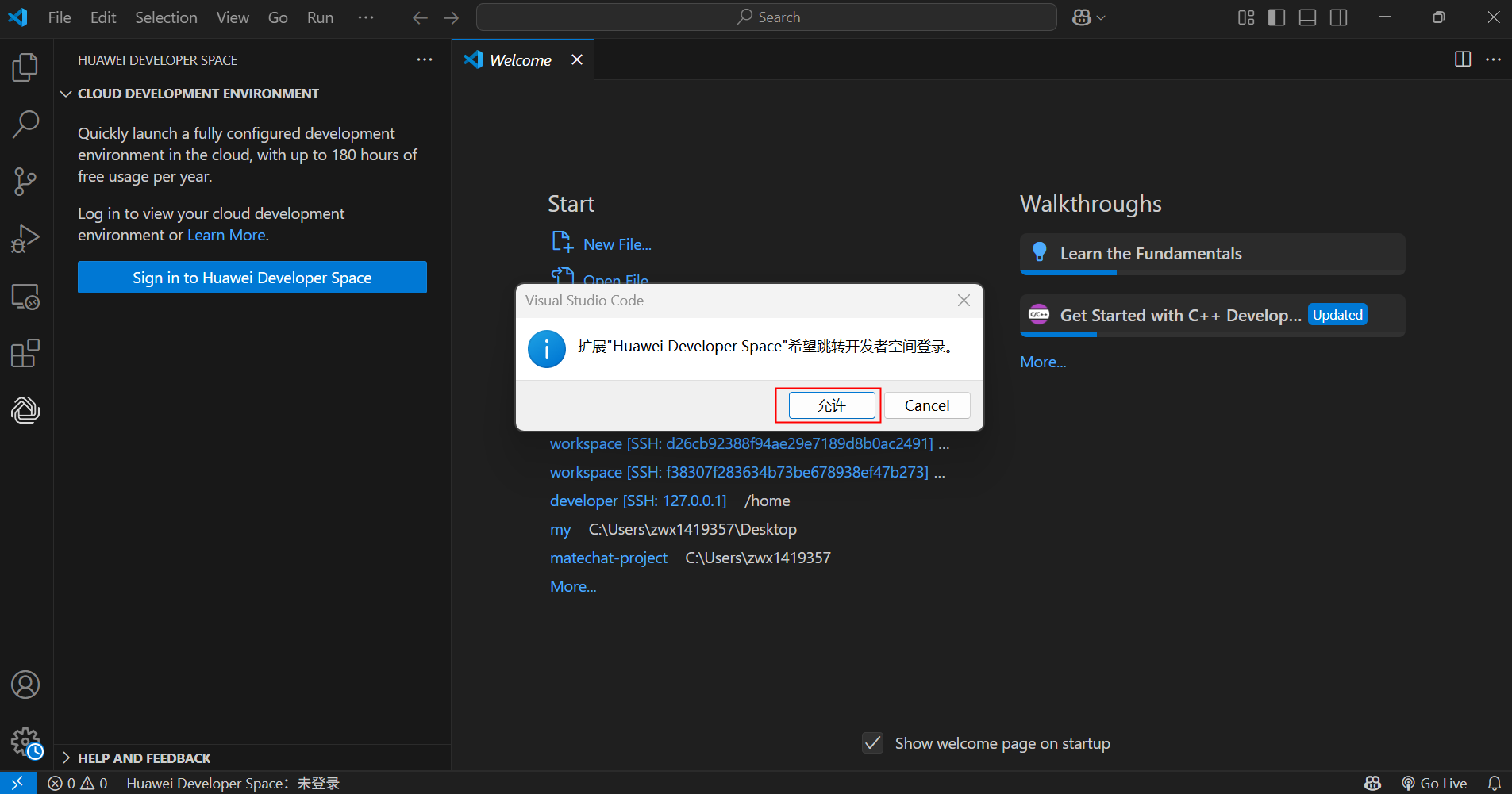Open the File menu
This screenshot has height=794, width=1512.
pyautogui.click(x=60, y=17)
